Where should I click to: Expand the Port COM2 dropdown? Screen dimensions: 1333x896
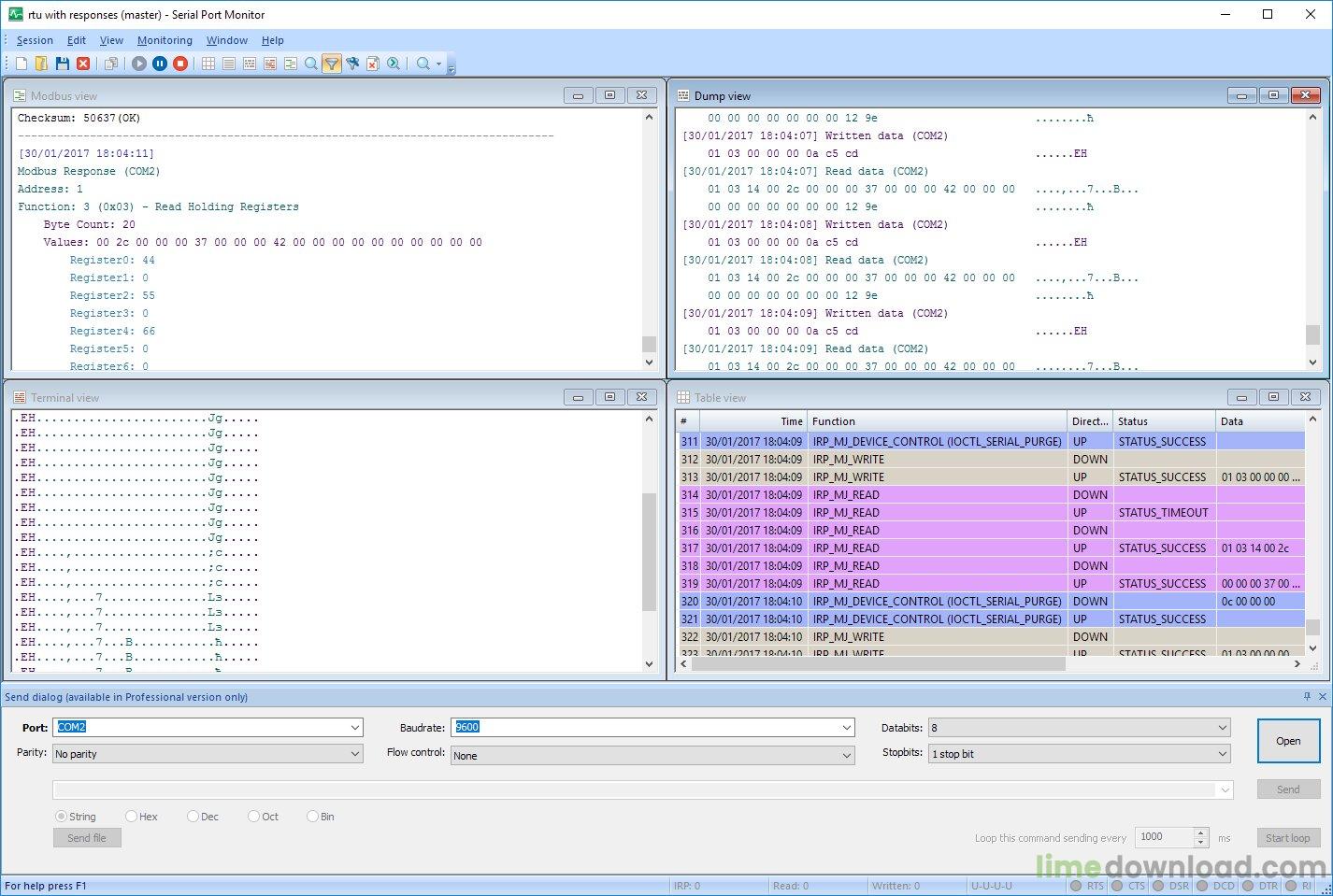pyautogui.click(x=355, y=728)
